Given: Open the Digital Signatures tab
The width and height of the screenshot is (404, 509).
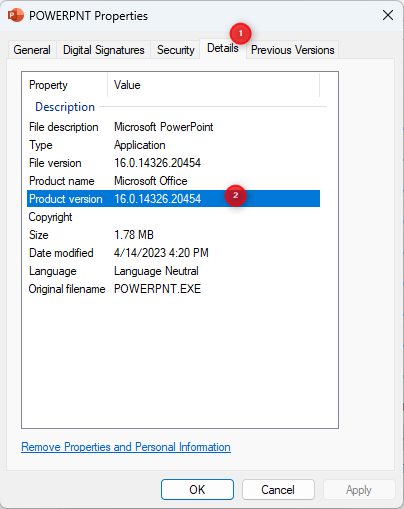Looking at the screenshot, I should tap(104, 50).
